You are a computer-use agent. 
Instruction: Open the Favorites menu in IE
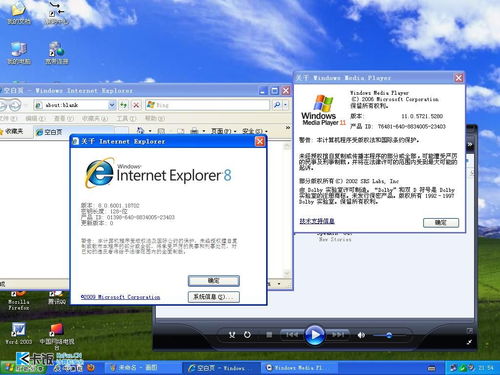pos(95,118)
